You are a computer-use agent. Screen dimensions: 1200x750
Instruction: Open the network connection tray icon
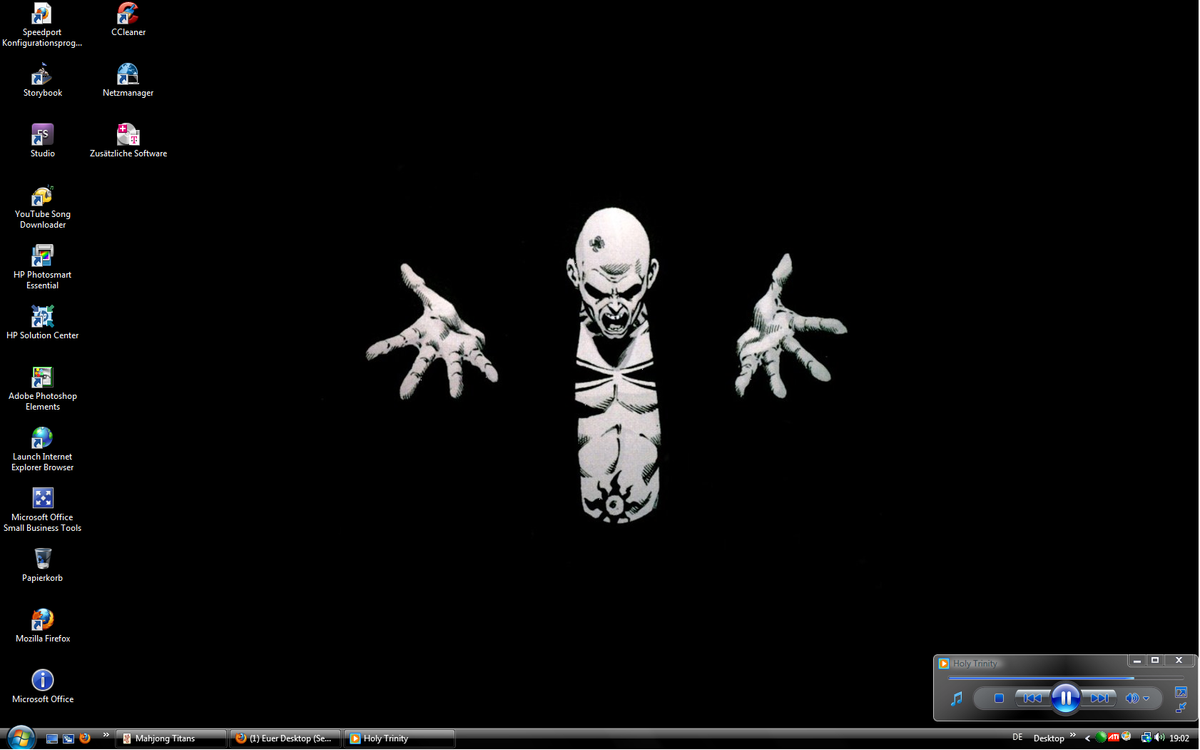click(x=1146, y=738)
